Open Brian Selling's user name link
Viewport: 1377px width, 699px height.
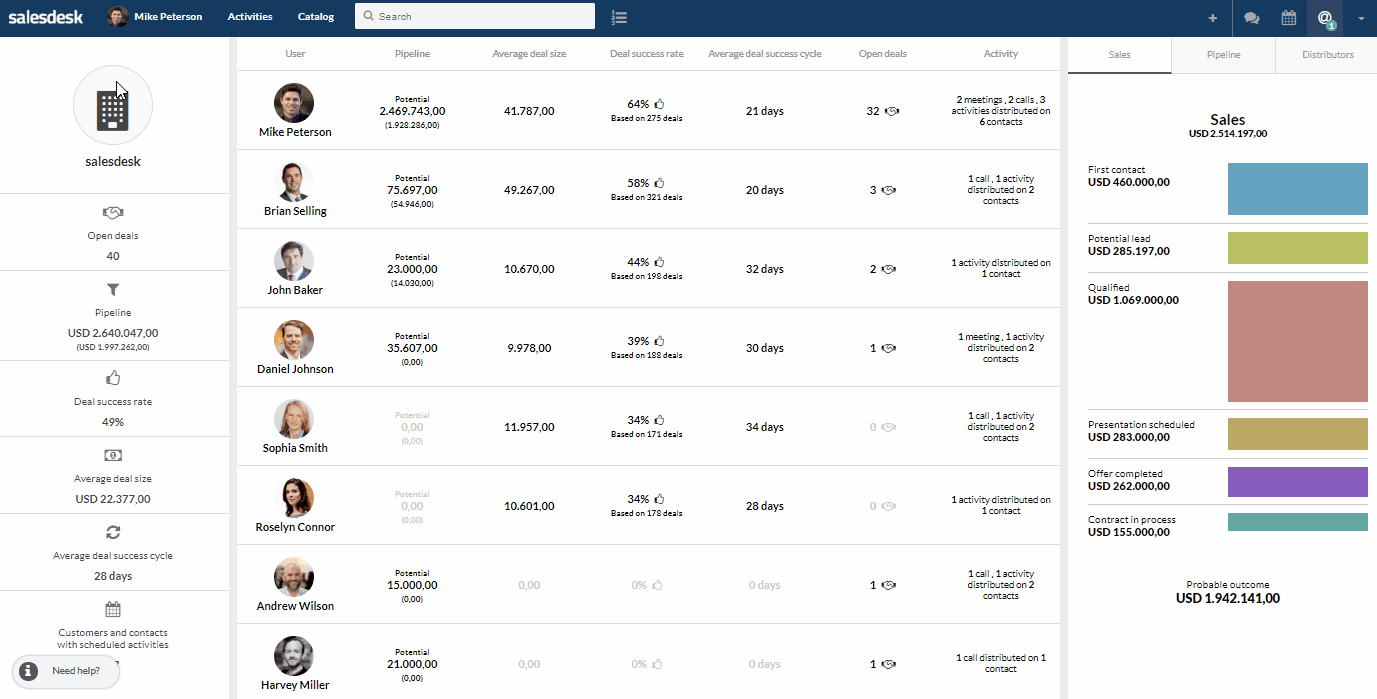pyautogui.click(x=295, y=211)
